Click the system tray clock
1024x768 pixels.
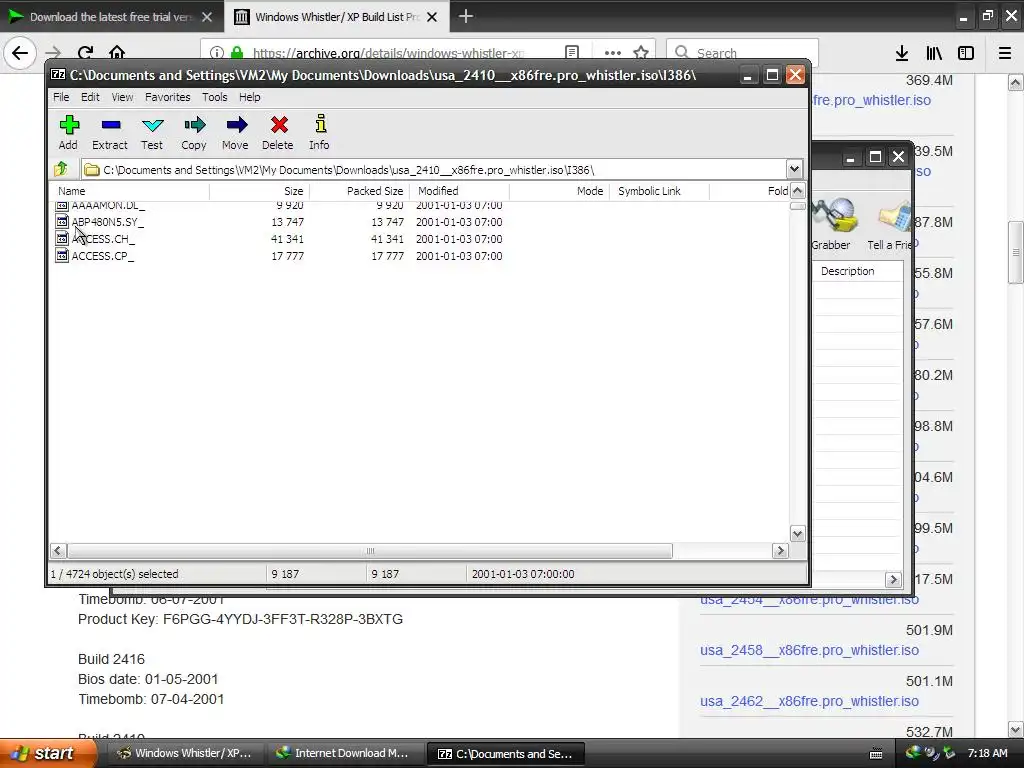(x=987, y=753)
